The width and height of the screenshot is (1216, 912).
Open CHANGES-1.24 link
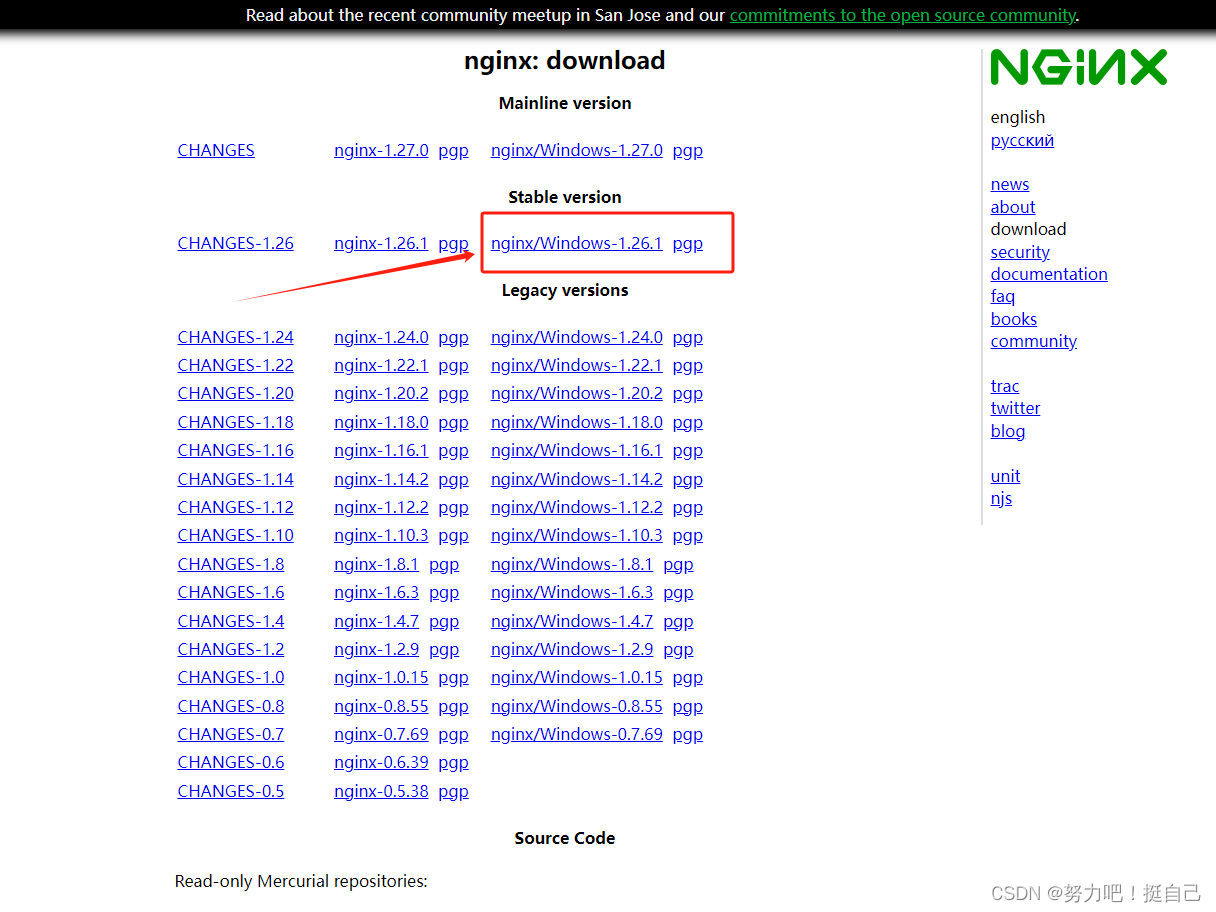[x=236, y=337]
